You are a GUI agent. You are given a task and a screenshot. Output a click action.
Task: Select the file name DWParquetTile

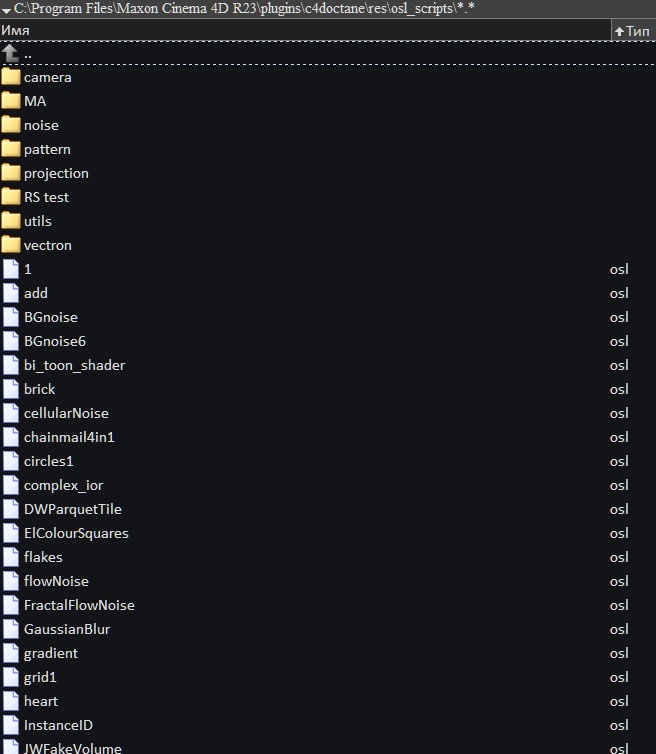point(73,509)
